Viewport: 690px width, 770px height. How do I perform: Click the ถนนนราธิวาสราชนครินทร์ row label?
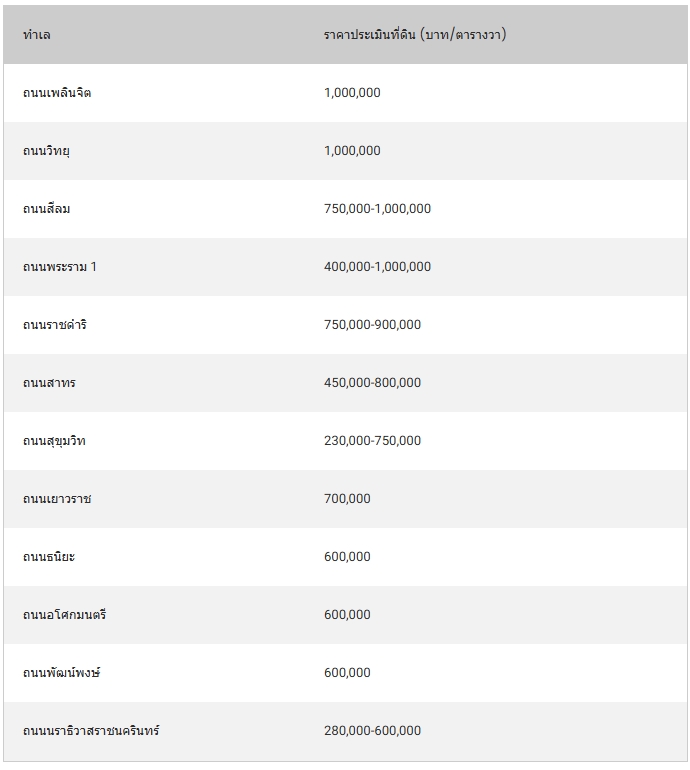coord(91,731)
